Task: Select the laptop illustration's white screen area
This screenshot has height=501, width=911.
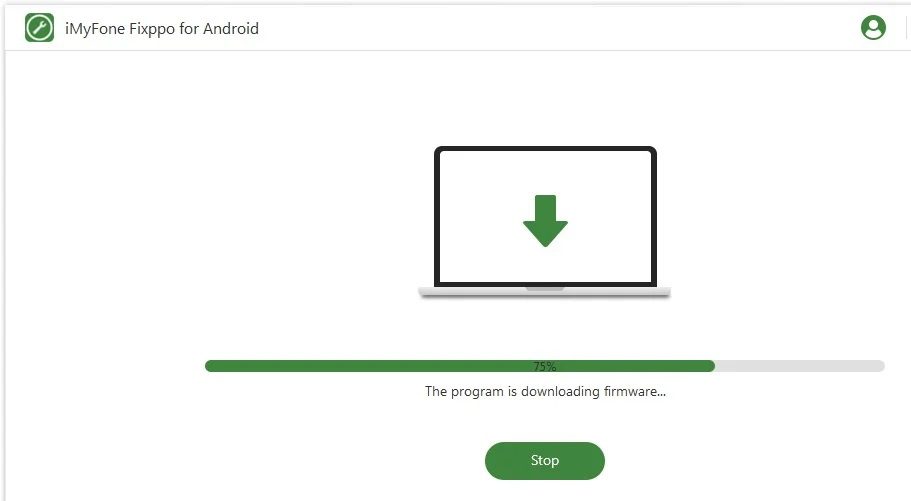Action: (x=546, y=216)
